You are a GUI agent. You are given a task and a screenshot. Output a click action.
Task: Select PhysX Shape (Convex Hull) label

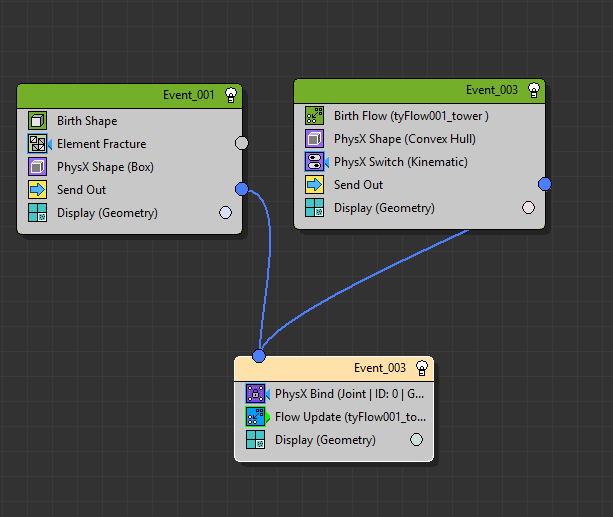coord(405,139)
